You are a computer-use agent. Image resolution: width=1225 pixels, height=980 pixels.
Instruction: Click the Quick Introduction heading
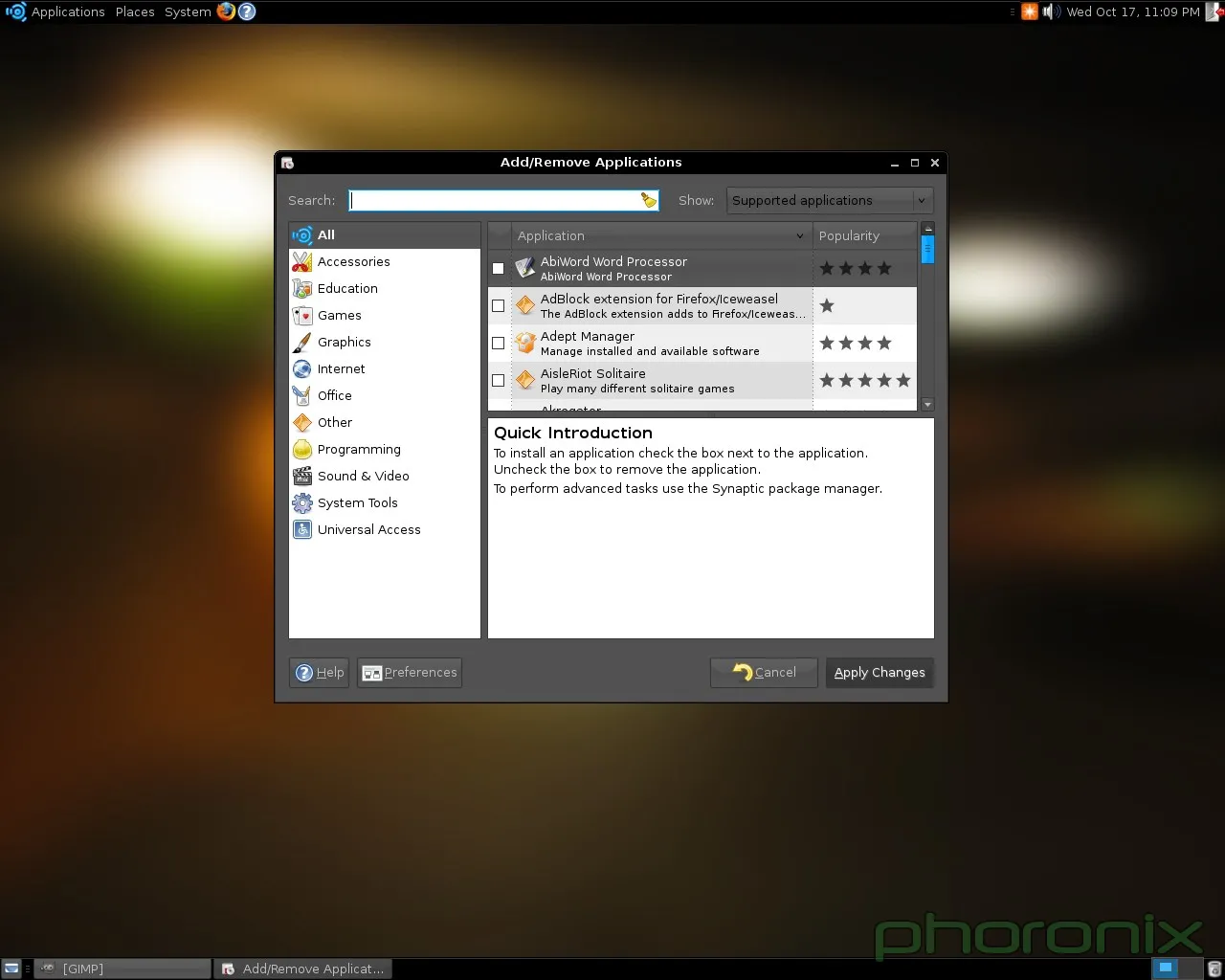573,433
